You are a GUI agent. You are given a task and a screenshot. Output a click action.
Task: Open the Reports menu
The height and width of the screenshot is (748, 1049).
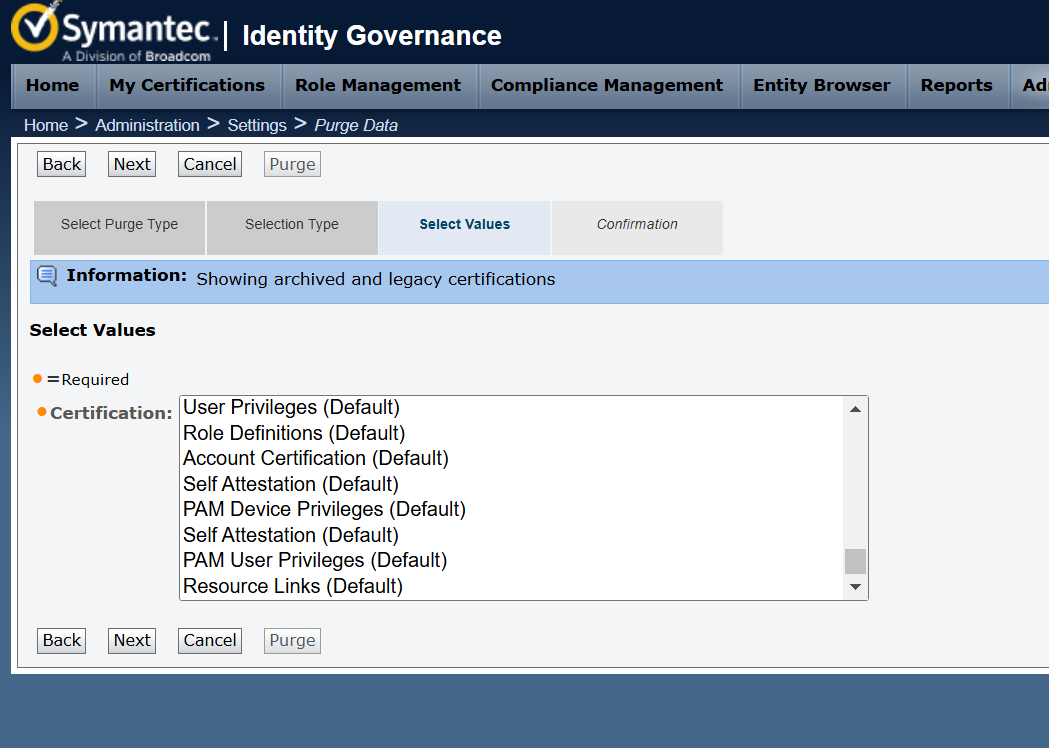(x=956, y=86)
